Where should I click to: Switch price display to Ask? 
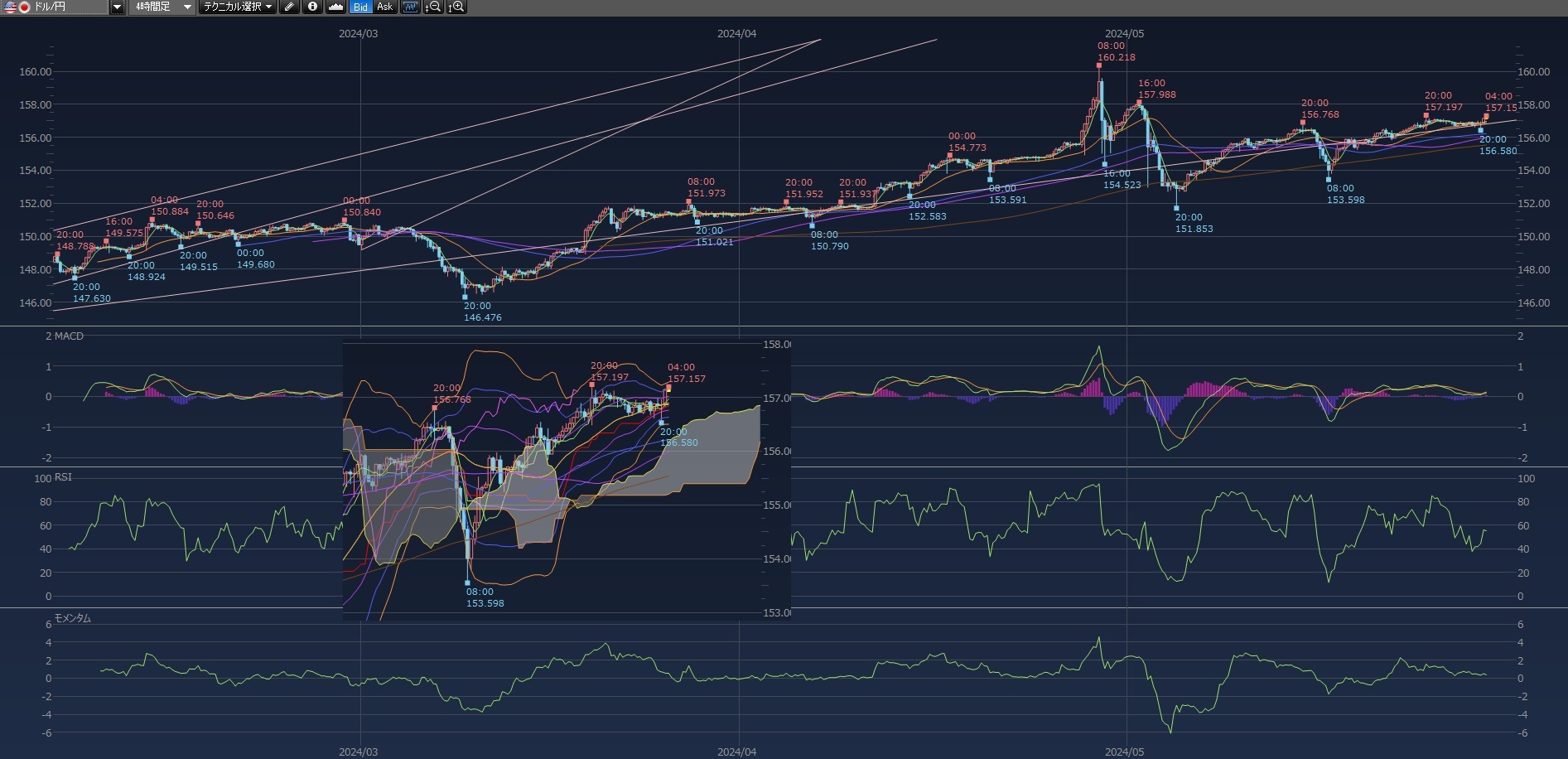tap(384, 7)
